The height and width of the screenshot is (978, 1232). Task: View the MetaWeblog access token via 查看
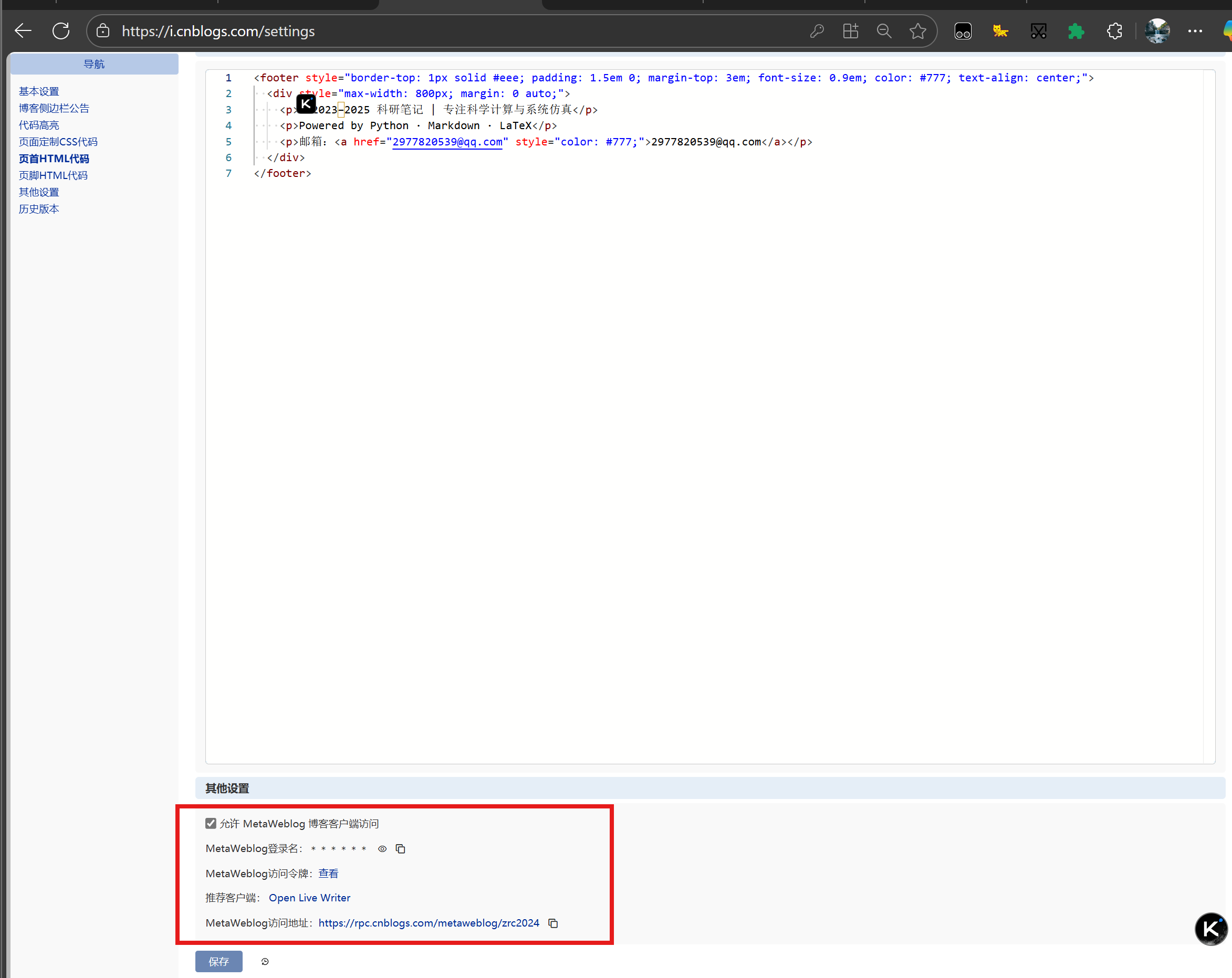coord(328,874)
